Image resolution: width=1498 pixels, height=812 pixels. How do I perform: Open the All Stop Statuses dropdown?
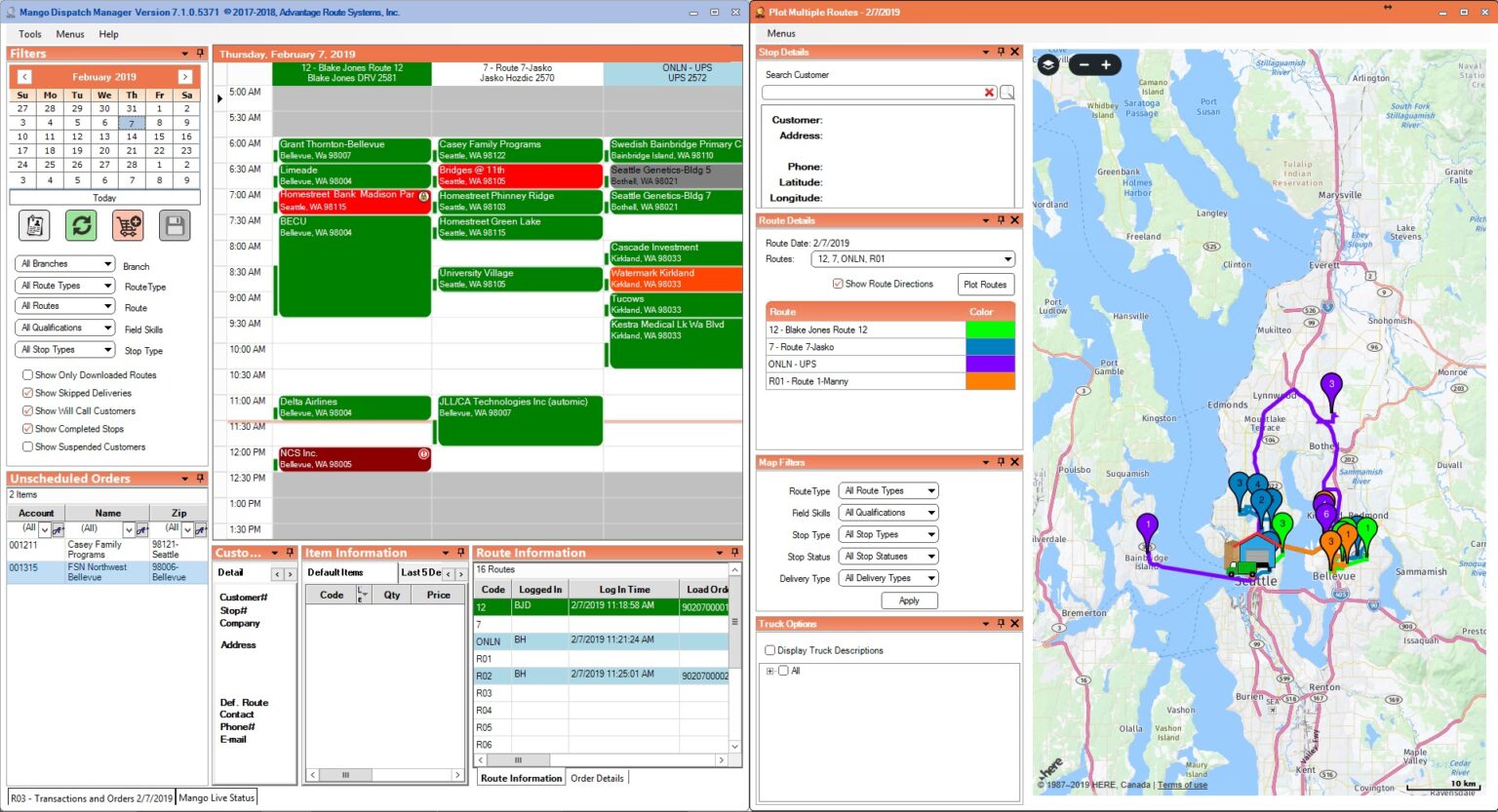point(888,557)
